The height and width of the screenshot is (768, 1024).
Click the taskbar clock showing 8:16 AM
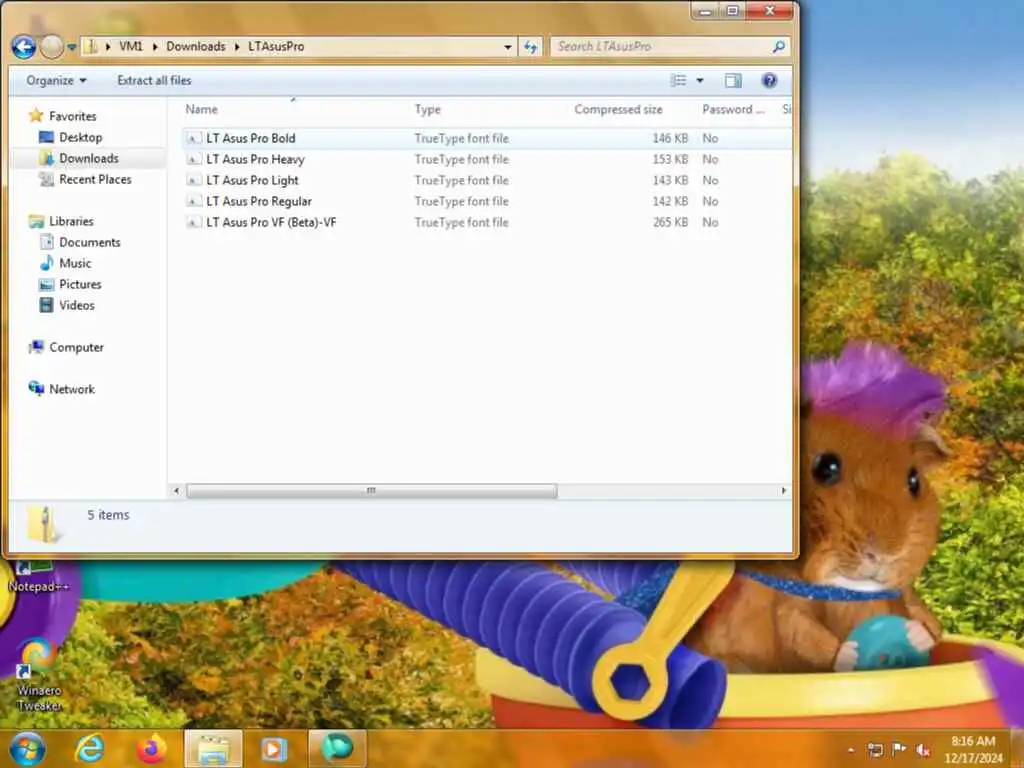tap(973, 749)
